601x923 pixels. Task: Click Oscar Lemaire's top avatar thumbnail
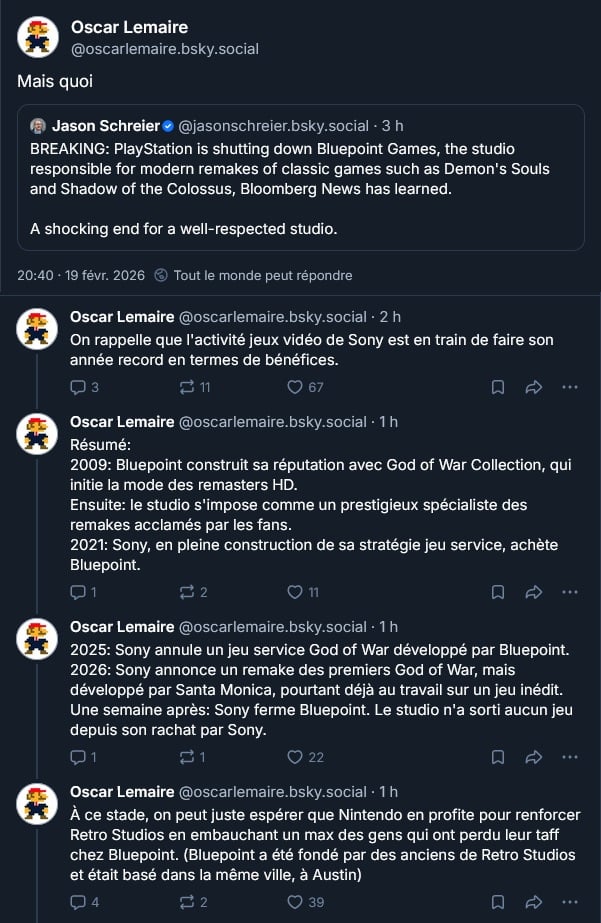click(x=37, y=37)
